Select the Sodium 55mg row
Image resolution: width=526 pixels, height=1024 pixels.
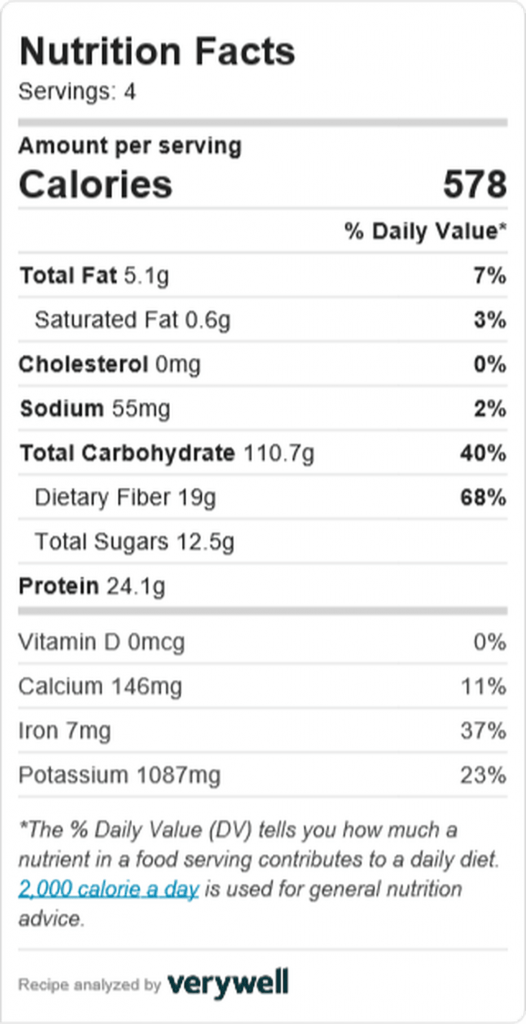[x=263, y=409]
